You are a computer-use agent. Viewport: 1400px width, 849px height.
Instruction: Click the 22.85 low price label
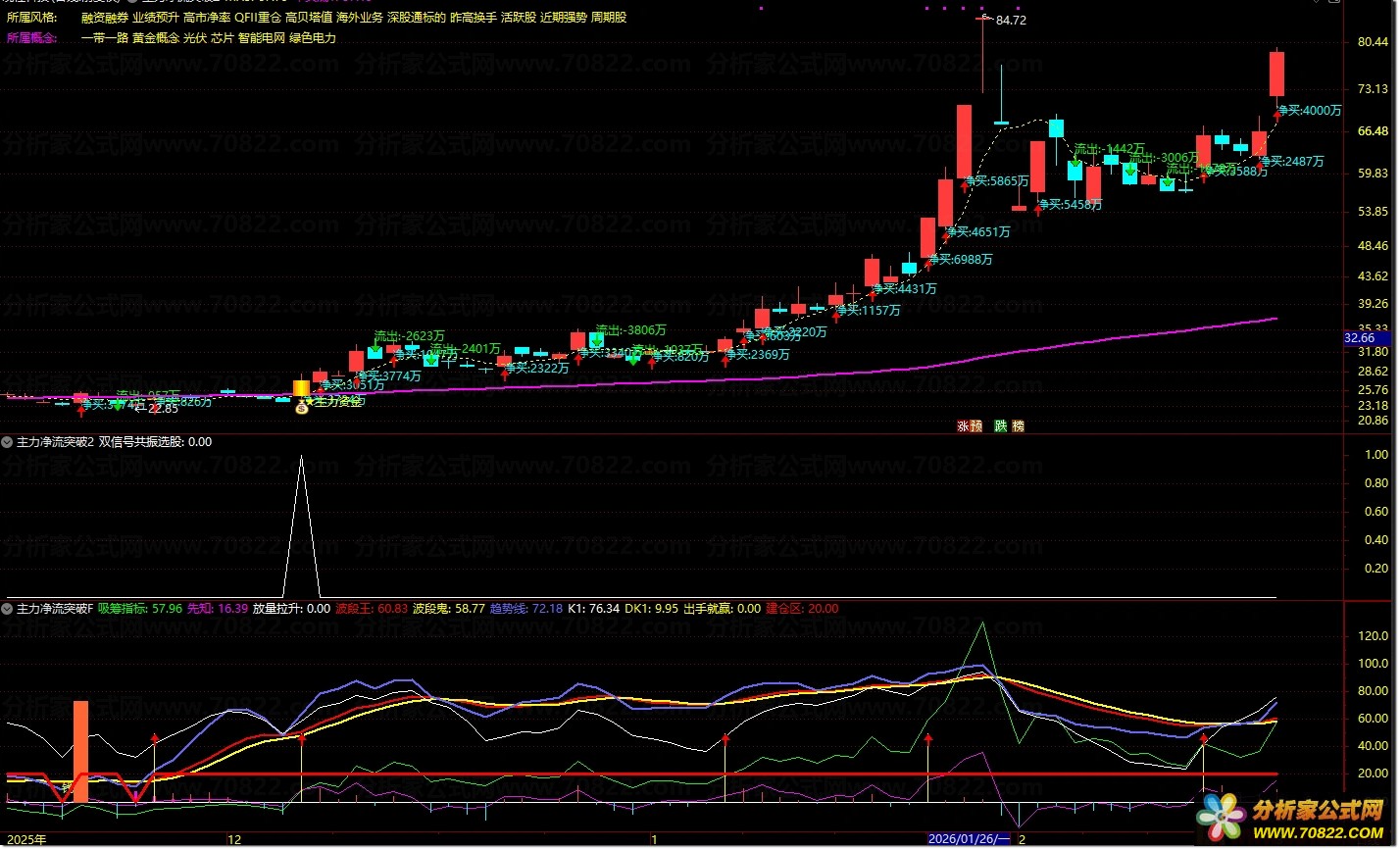tap(163, 409)
